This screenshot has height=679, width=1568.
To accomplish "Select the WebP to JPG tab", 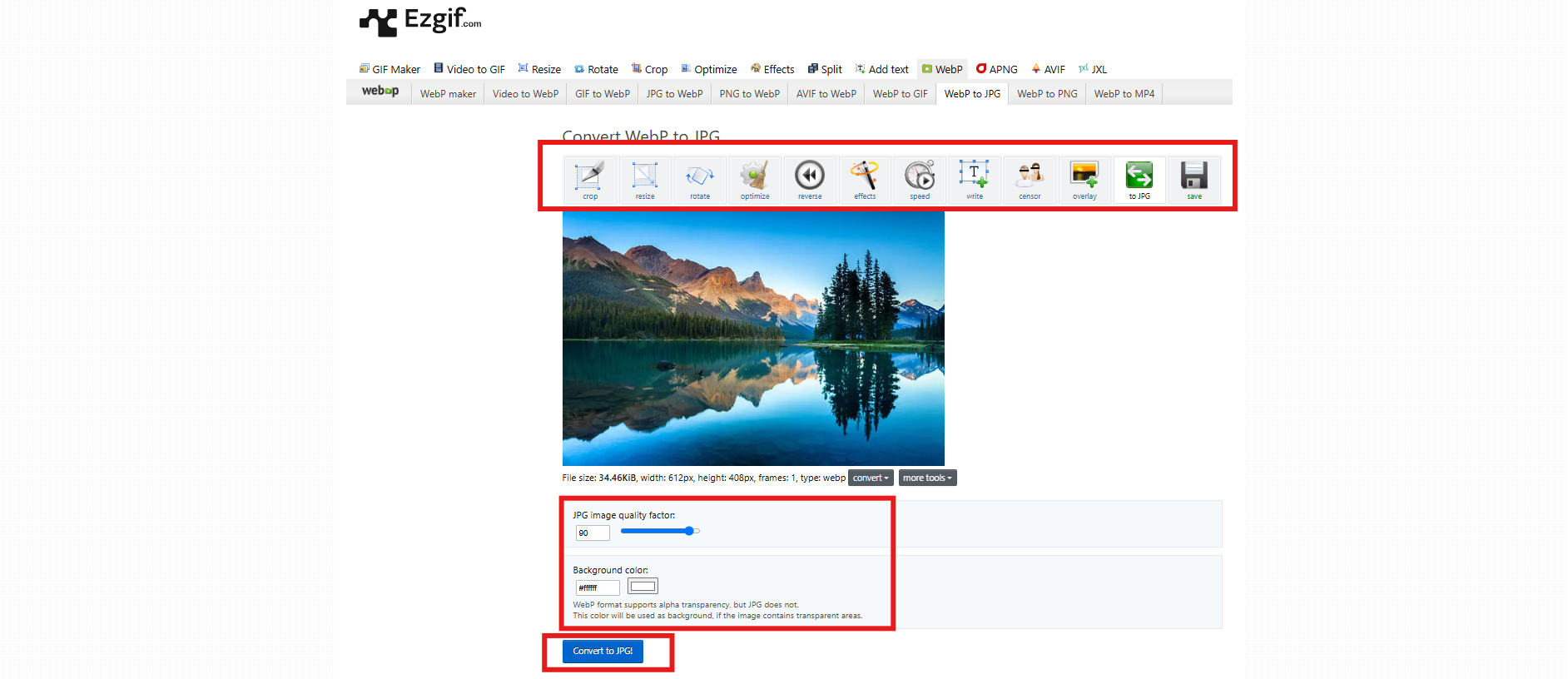I will (972, 94).
